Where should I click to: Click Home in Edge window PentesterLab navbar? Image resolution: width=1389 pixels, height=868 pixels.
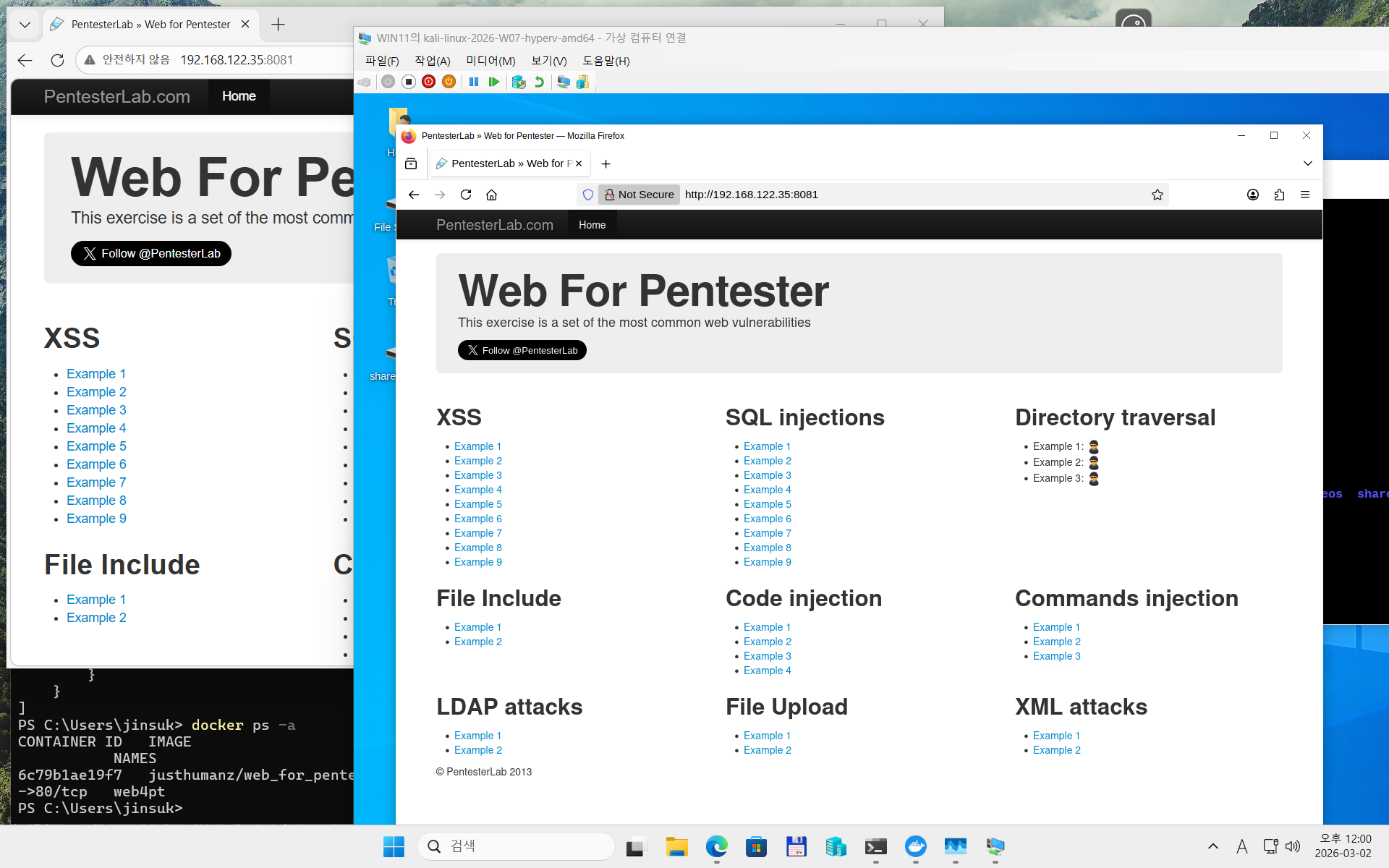(x=239, y=96)
